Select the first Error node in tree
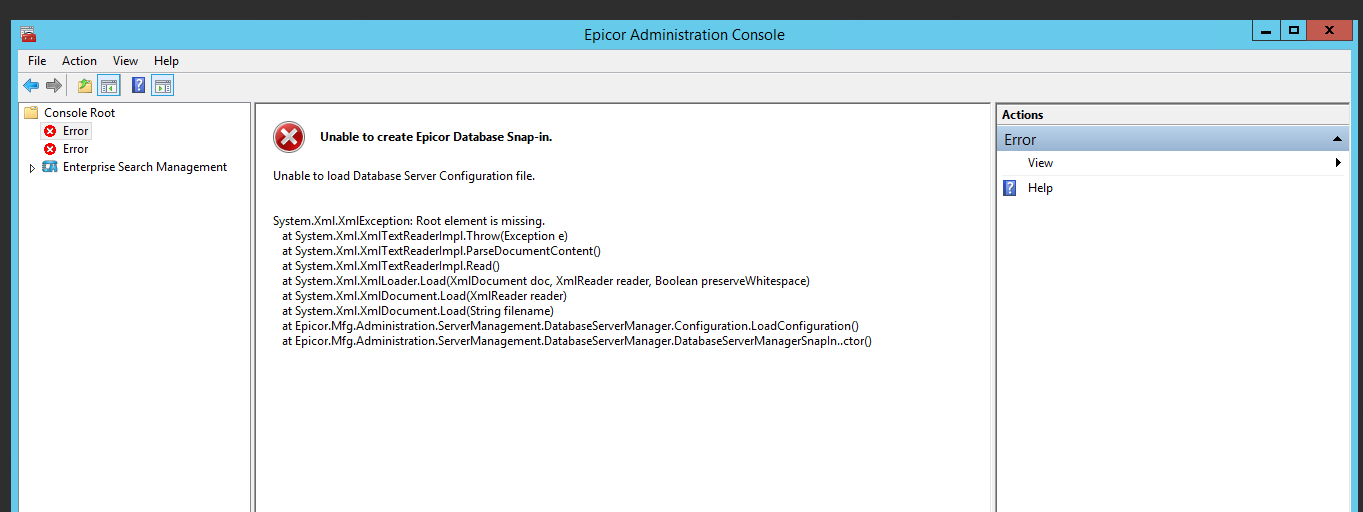This screenshot has height=512, width=1363. [x=75, y=131]
